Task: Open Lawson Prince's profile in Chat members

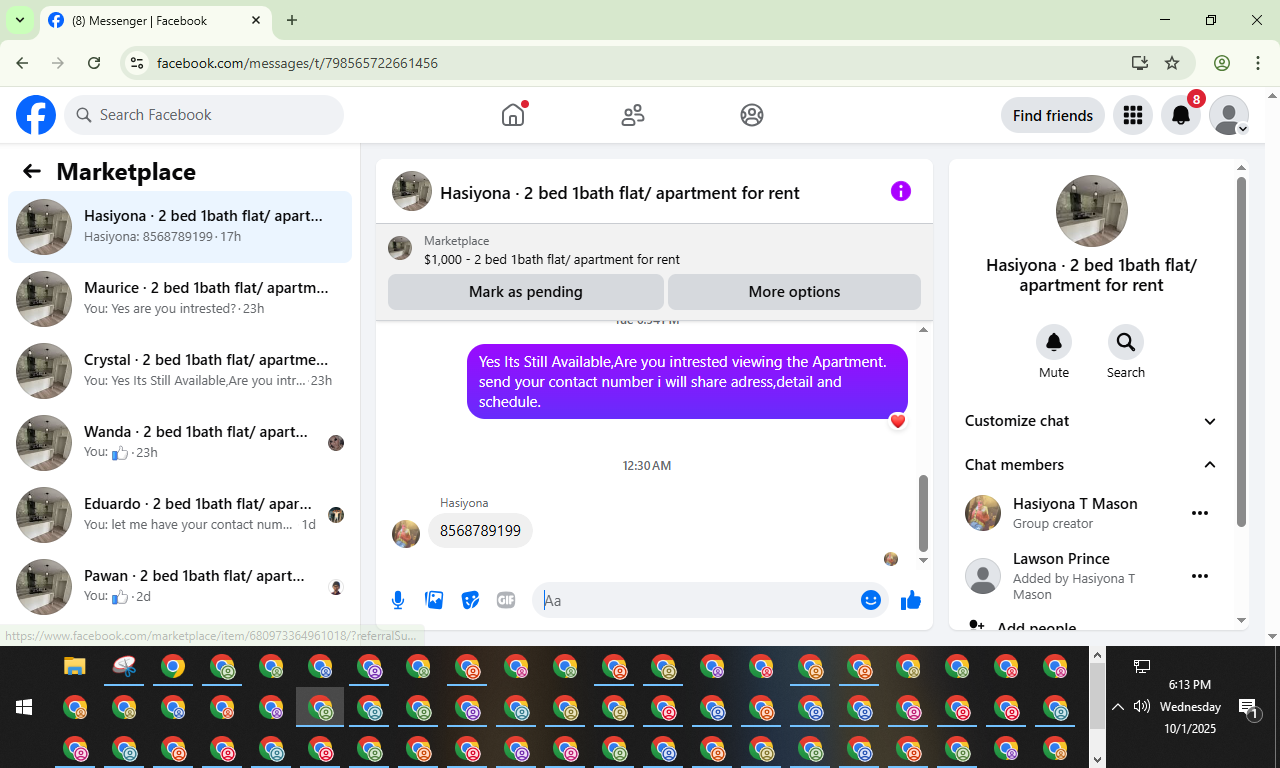Action: click(x=1061, y=559)
